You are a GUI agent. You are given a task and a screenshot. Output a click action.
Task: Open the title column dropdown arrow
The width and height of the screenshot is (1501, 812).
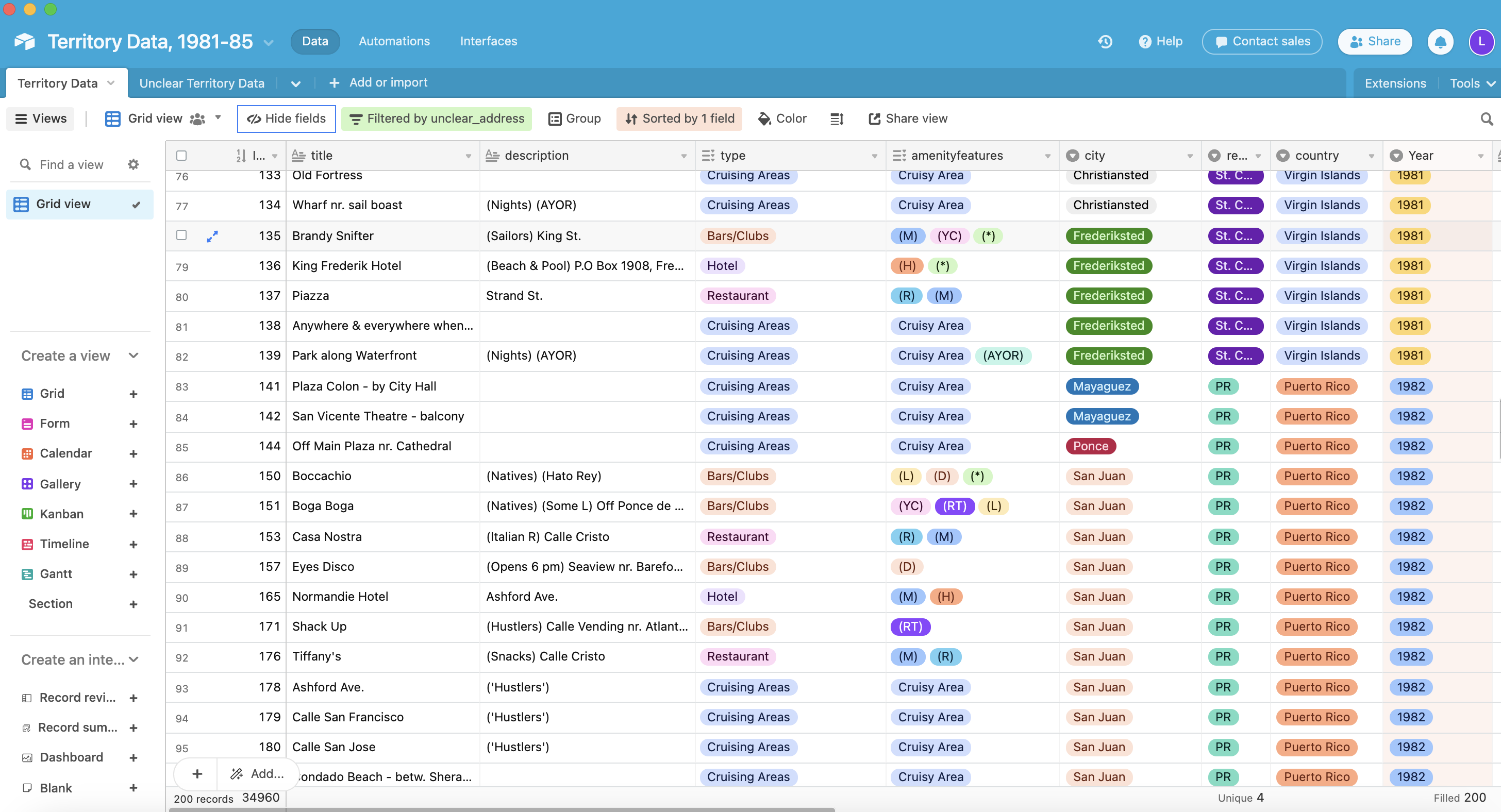point(468,156)
